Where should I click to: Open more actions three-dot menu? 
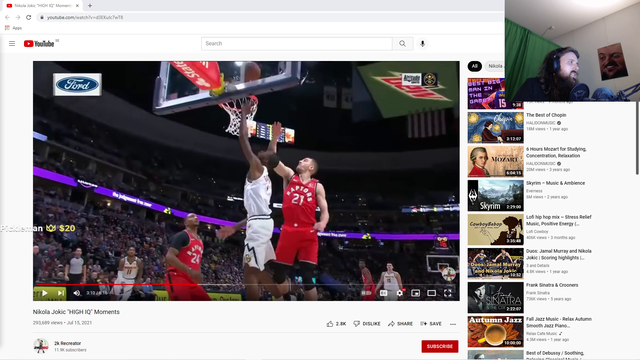tap(453, 324)
